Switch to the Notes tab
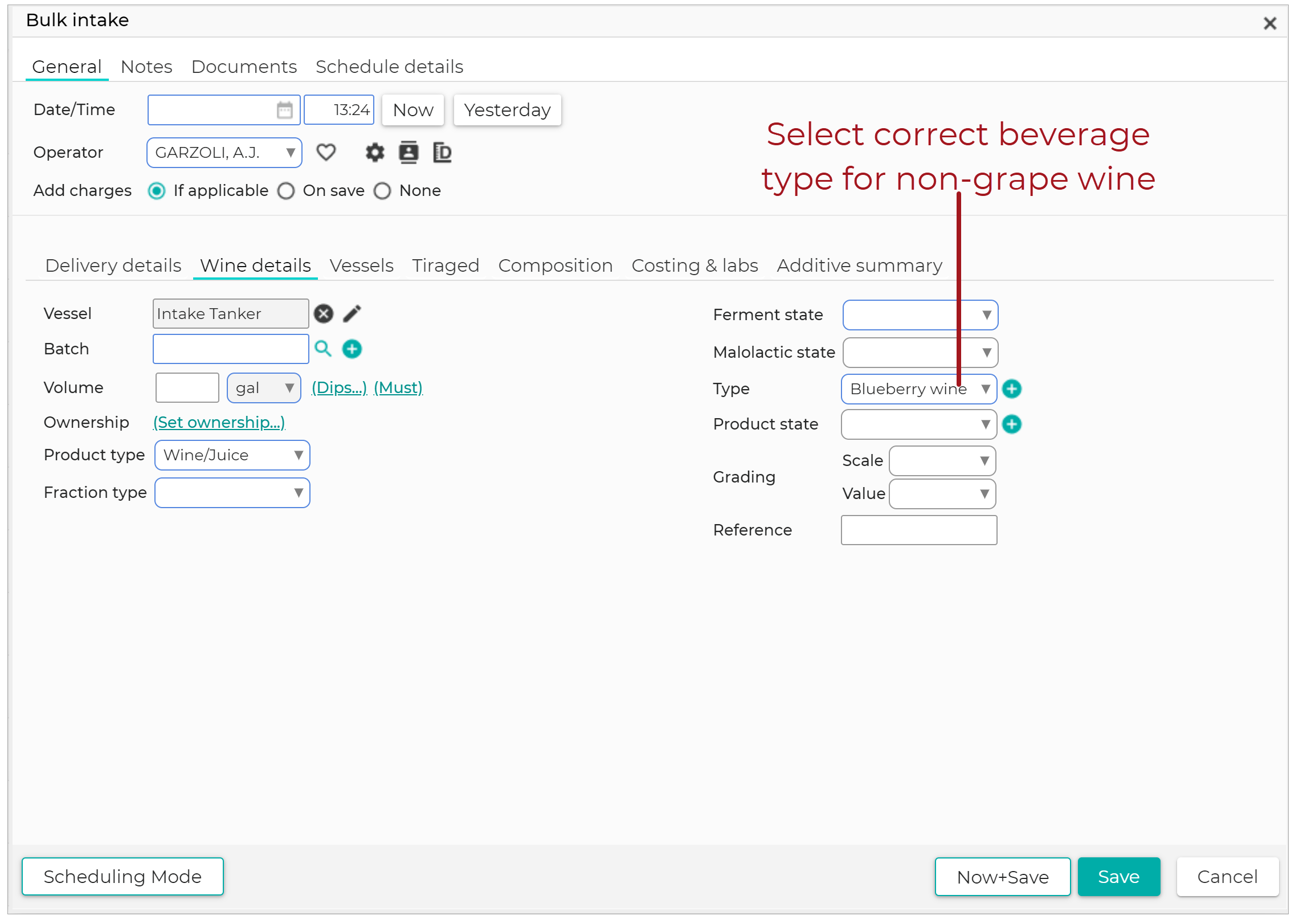The height and width of the screenshot is (924, 1295). click(x=146, y=67)
